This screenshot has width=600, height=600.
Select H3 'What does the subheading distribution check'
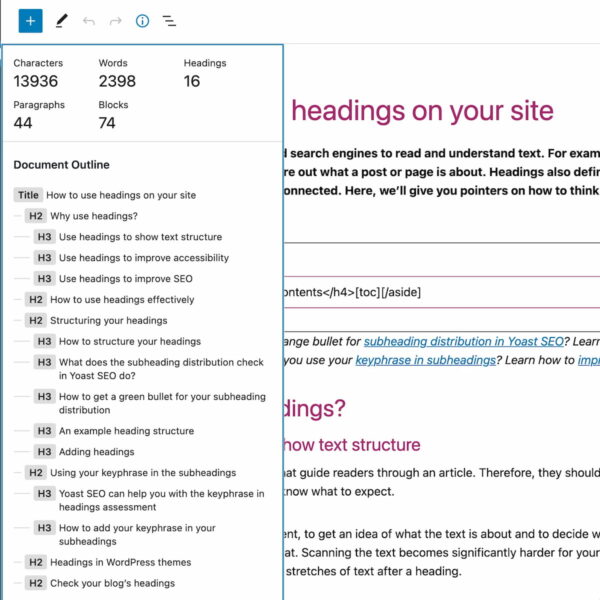pyautogui.click(x=149, y=369)
